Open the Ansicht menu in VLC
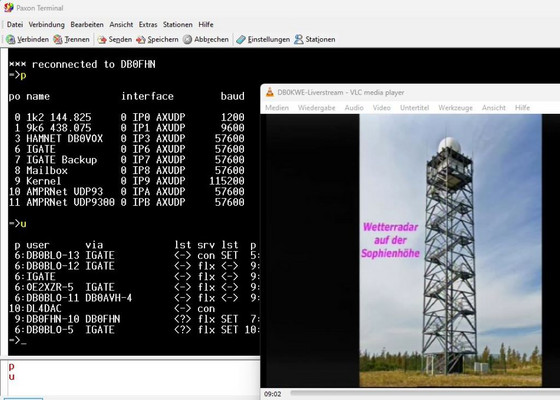 click(494, 108)
